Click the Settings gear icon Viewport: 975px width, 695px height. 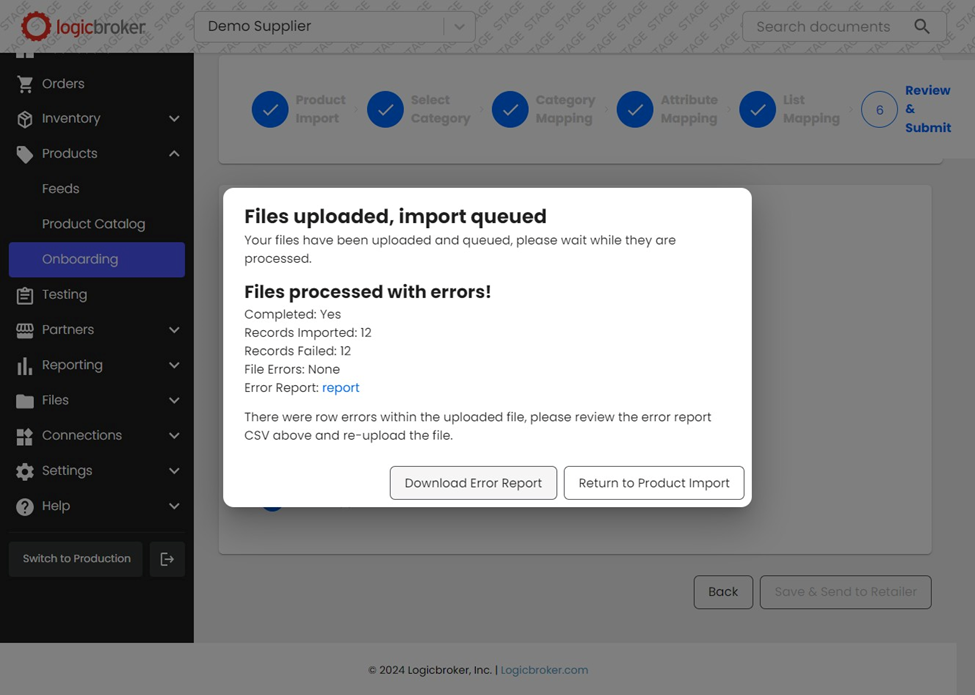click(25, 471)
